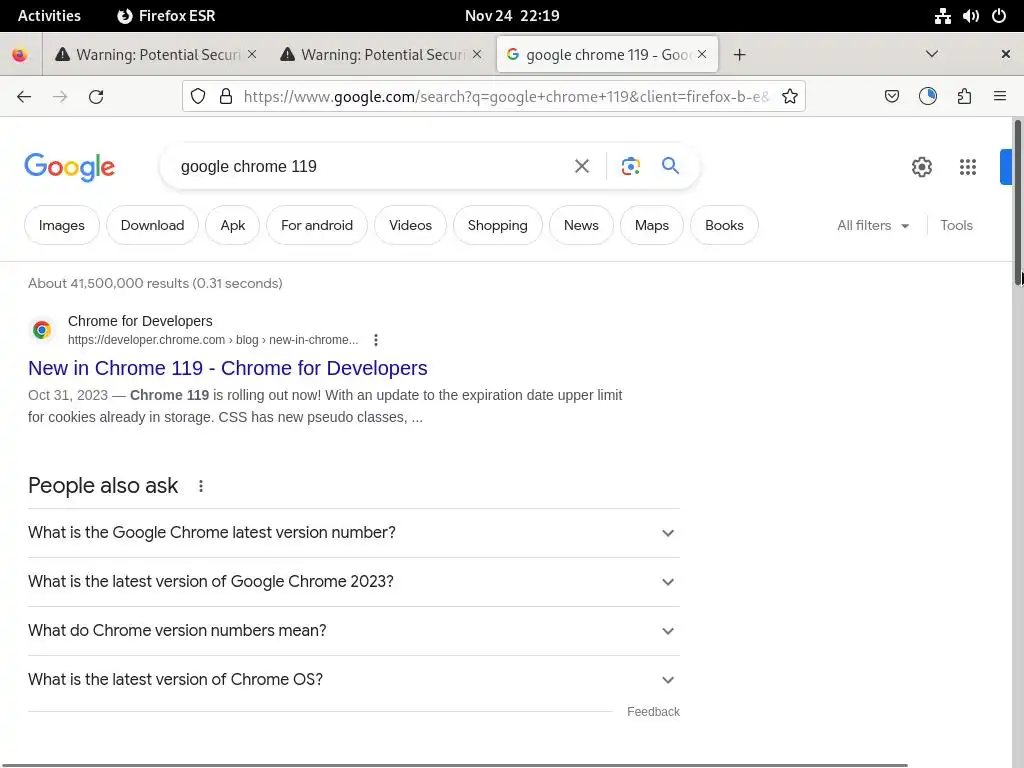Expand 'What do Chrome version numbers mean?'

354,631
